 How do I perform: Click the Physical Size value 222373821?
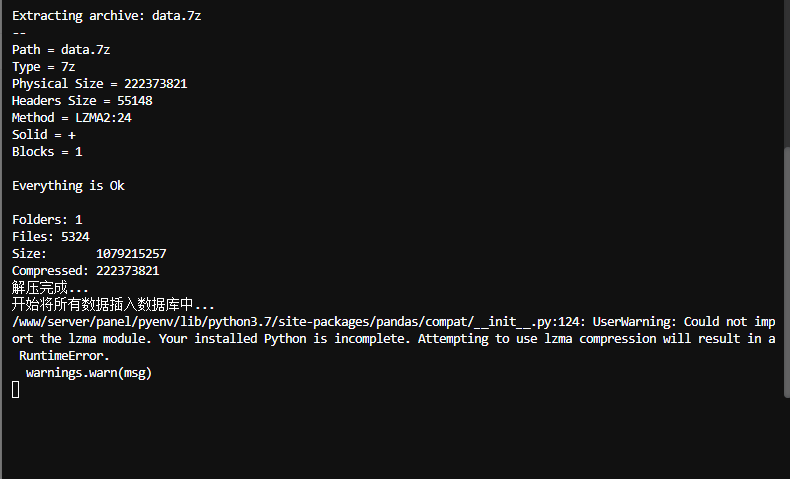click(156, 84)
